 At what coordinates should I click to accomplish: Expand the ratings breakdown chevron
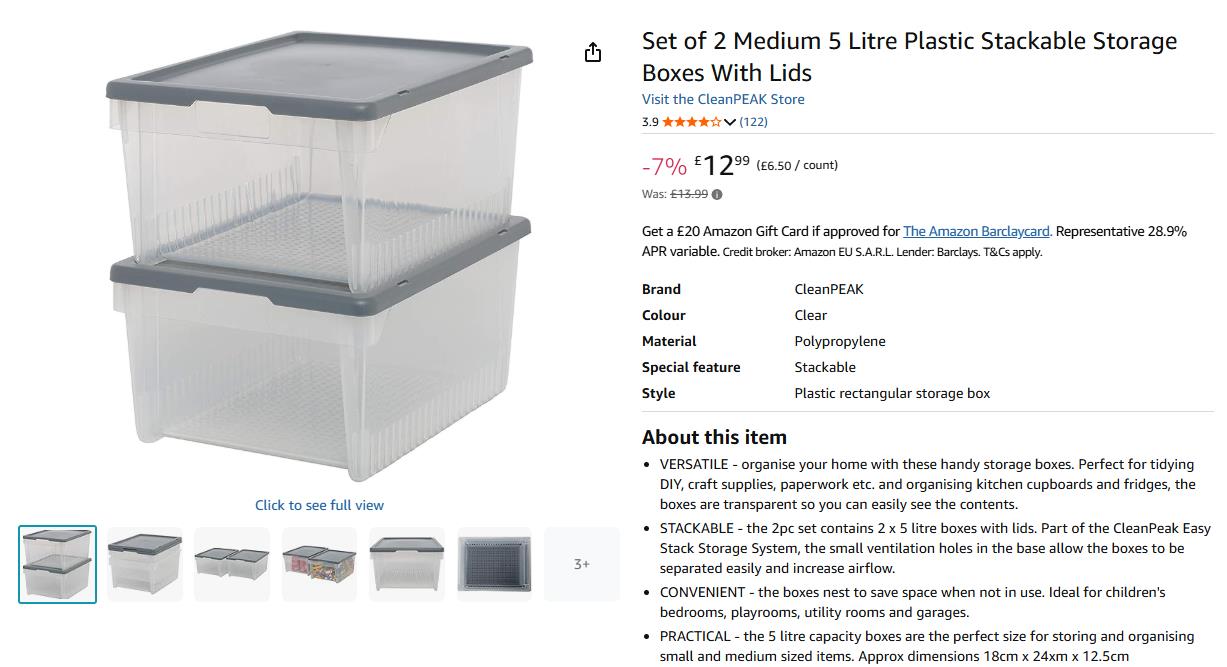(730, 122)
